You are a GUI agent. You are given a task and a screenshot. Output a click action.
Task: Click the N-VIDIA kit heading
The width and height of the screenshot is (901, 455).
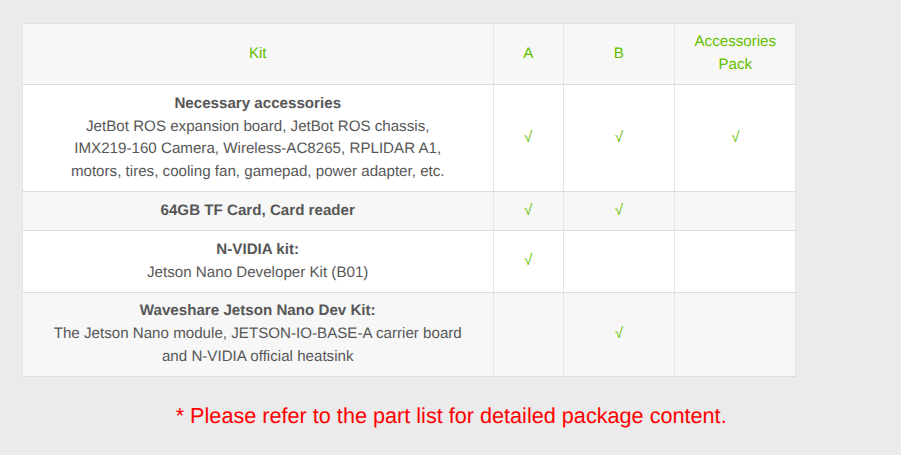click(257, 249)
